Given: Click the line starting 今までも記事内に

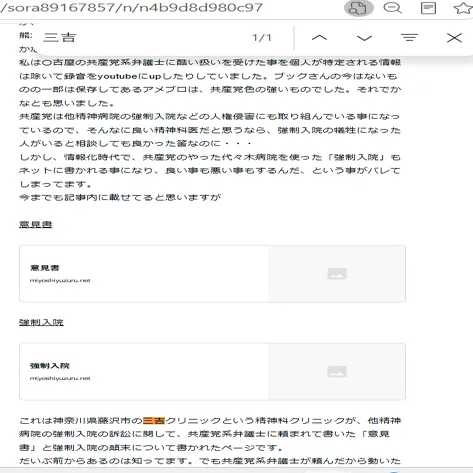Looking at the screenshot, I should (x=120, y=197).
